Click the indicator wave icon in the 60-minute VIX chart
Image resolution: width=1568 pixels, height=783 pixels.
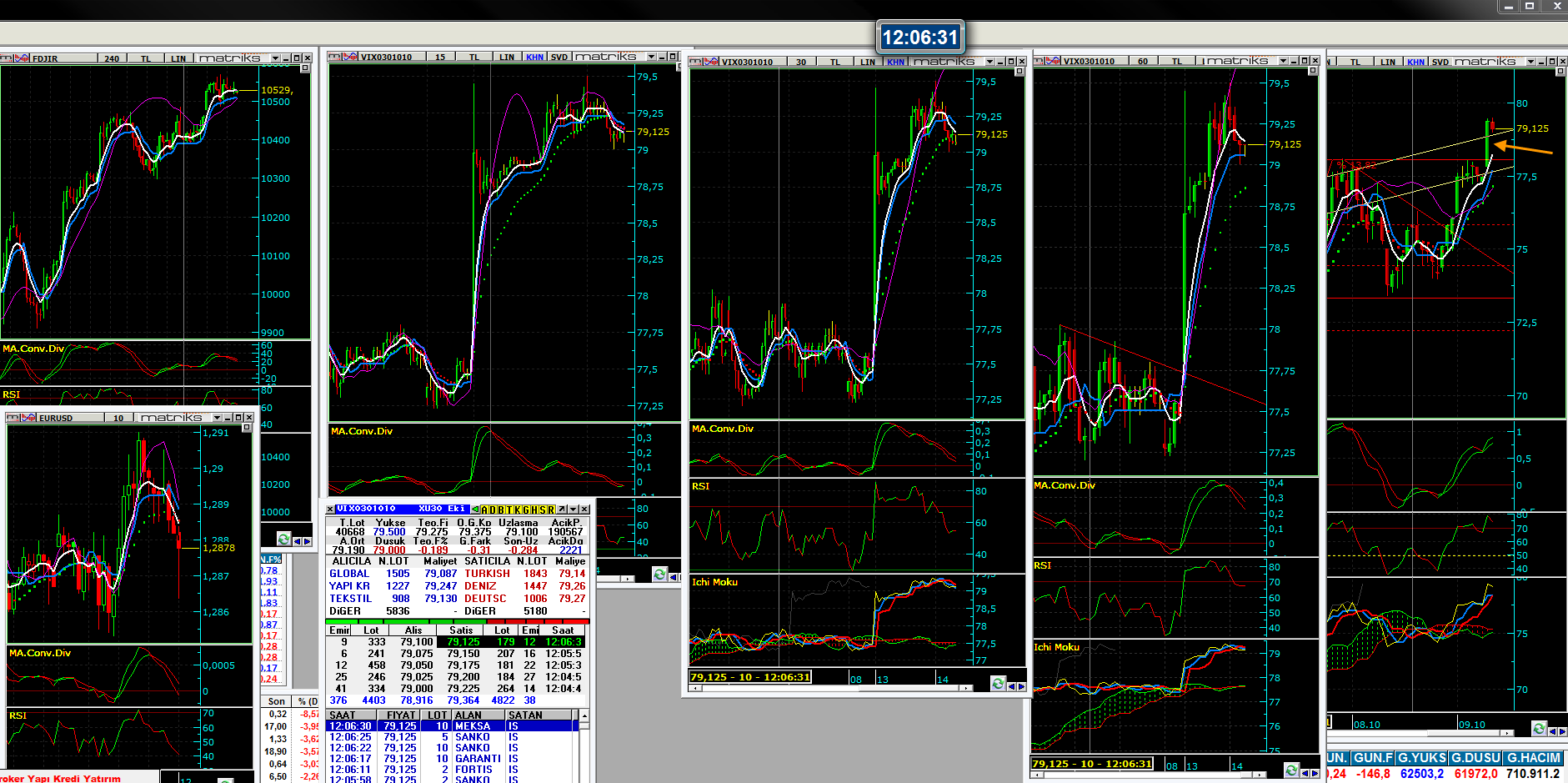tap(1052, 61)
